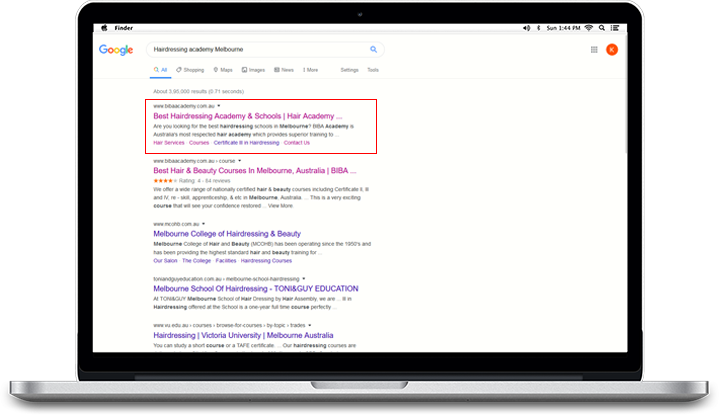The width and height of the screenshot is (719, 415).
Task: Open the orange K account avatar
Action: coord(612,50)
